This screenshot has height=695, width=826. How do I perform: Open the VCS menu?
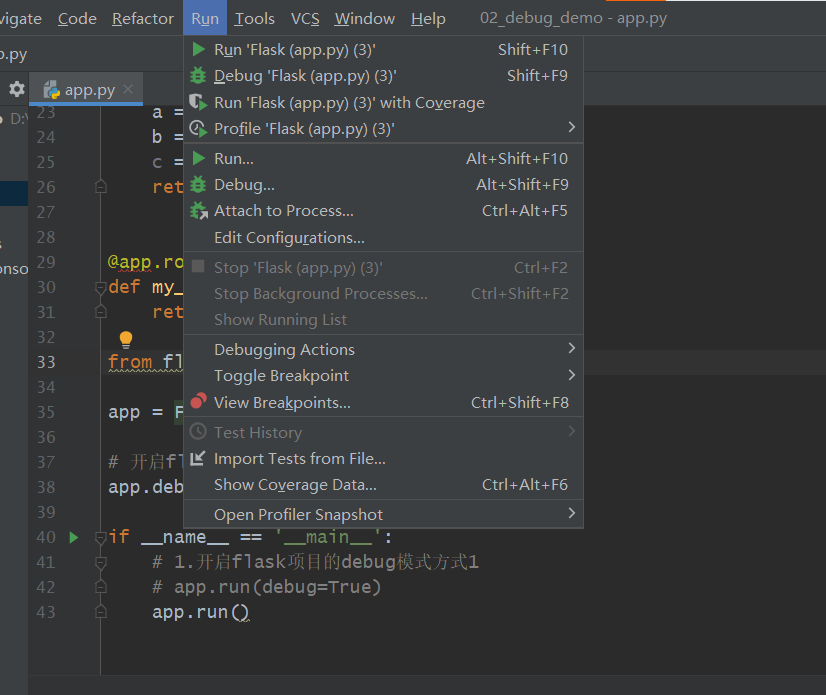pos(305,18)
